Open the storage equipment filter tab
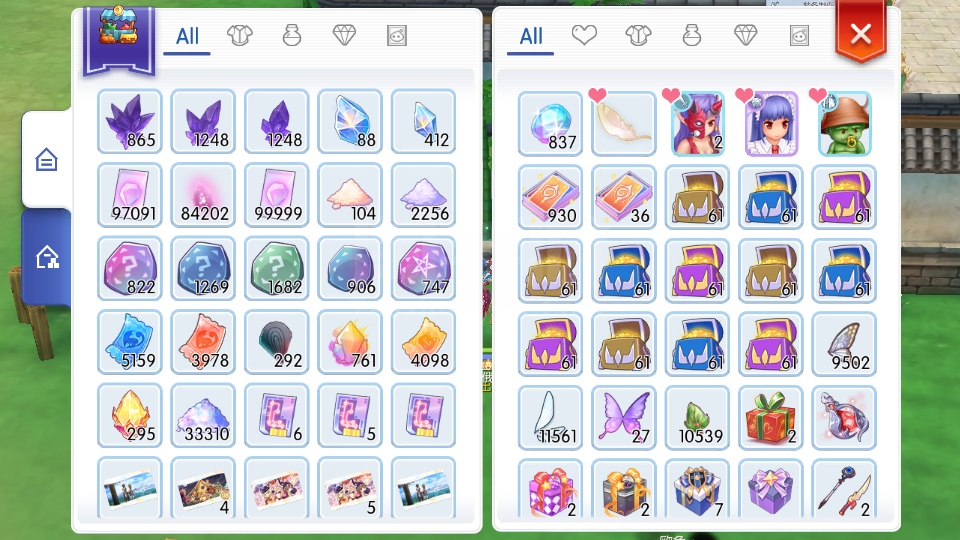The width and height of the screenshot is (960, 540). coord(239,36)
